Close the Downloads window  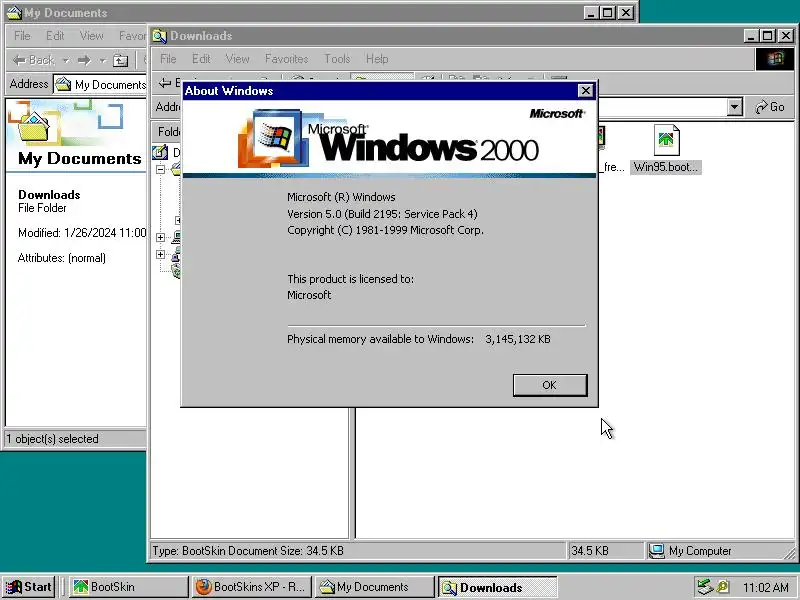(x=786, y=36)
